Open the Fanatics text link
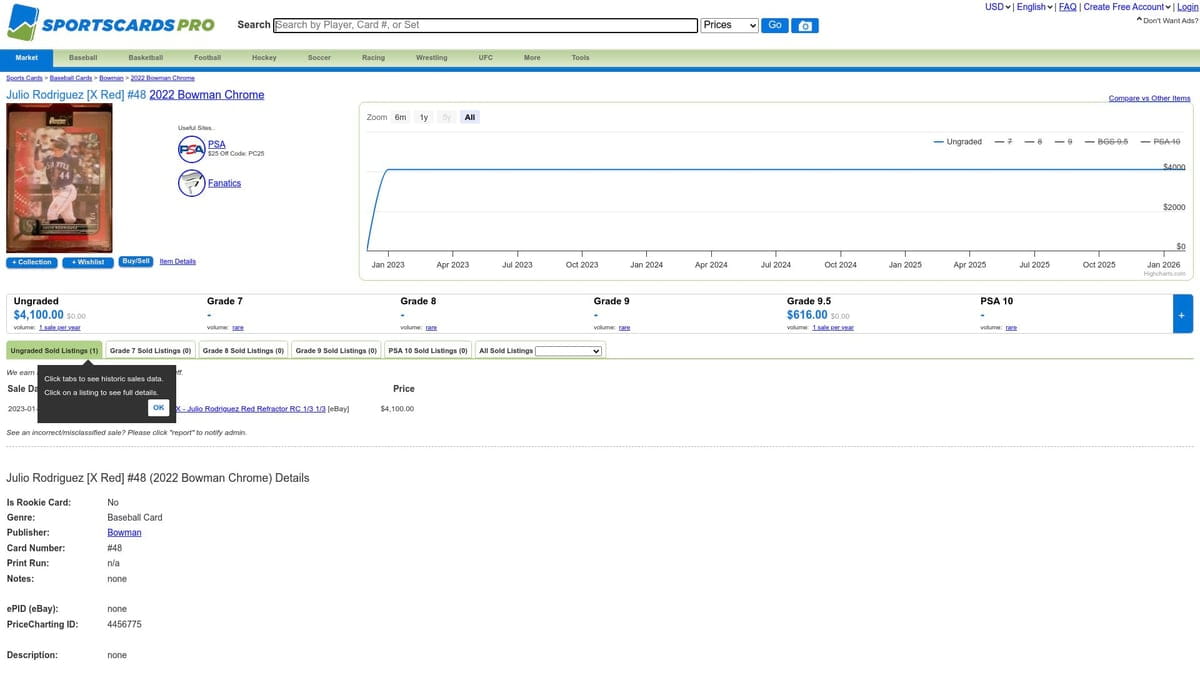 (x=224, y=183)
